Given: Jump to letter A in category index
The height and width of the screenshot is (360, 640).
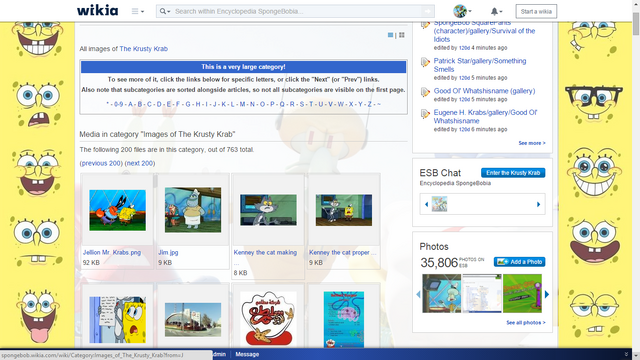Looking at the screenshot, I should click(x=131, y=104).
